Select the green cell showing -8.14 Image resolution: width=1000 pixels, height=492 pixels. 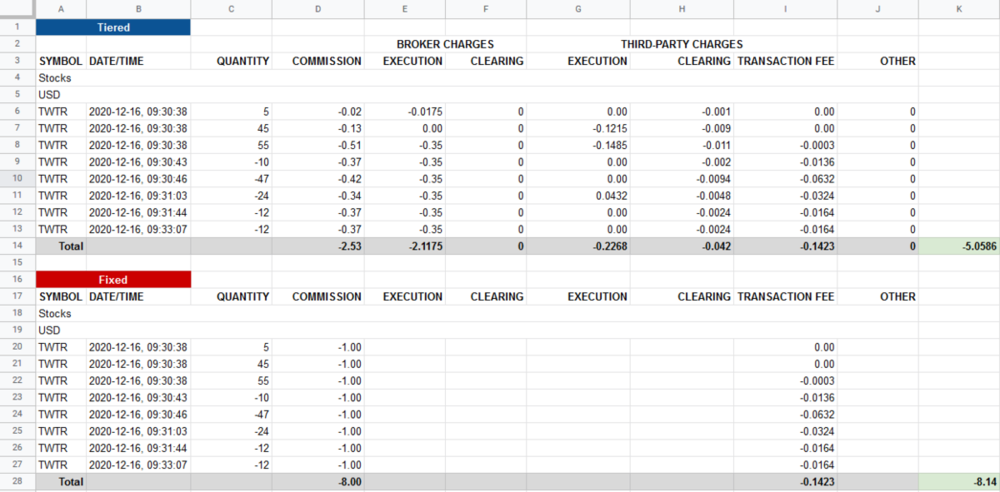pos(958,482)
